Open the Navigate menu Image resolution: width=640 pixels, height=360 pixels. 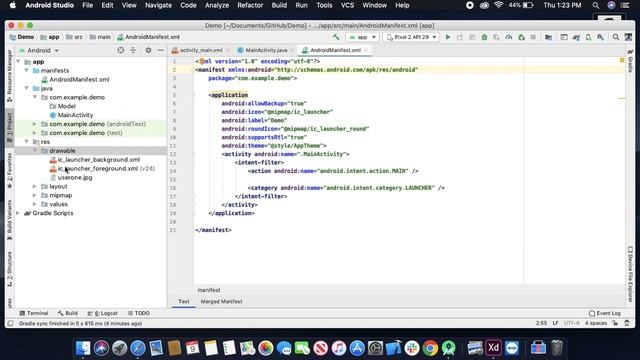tap(158, 5)
